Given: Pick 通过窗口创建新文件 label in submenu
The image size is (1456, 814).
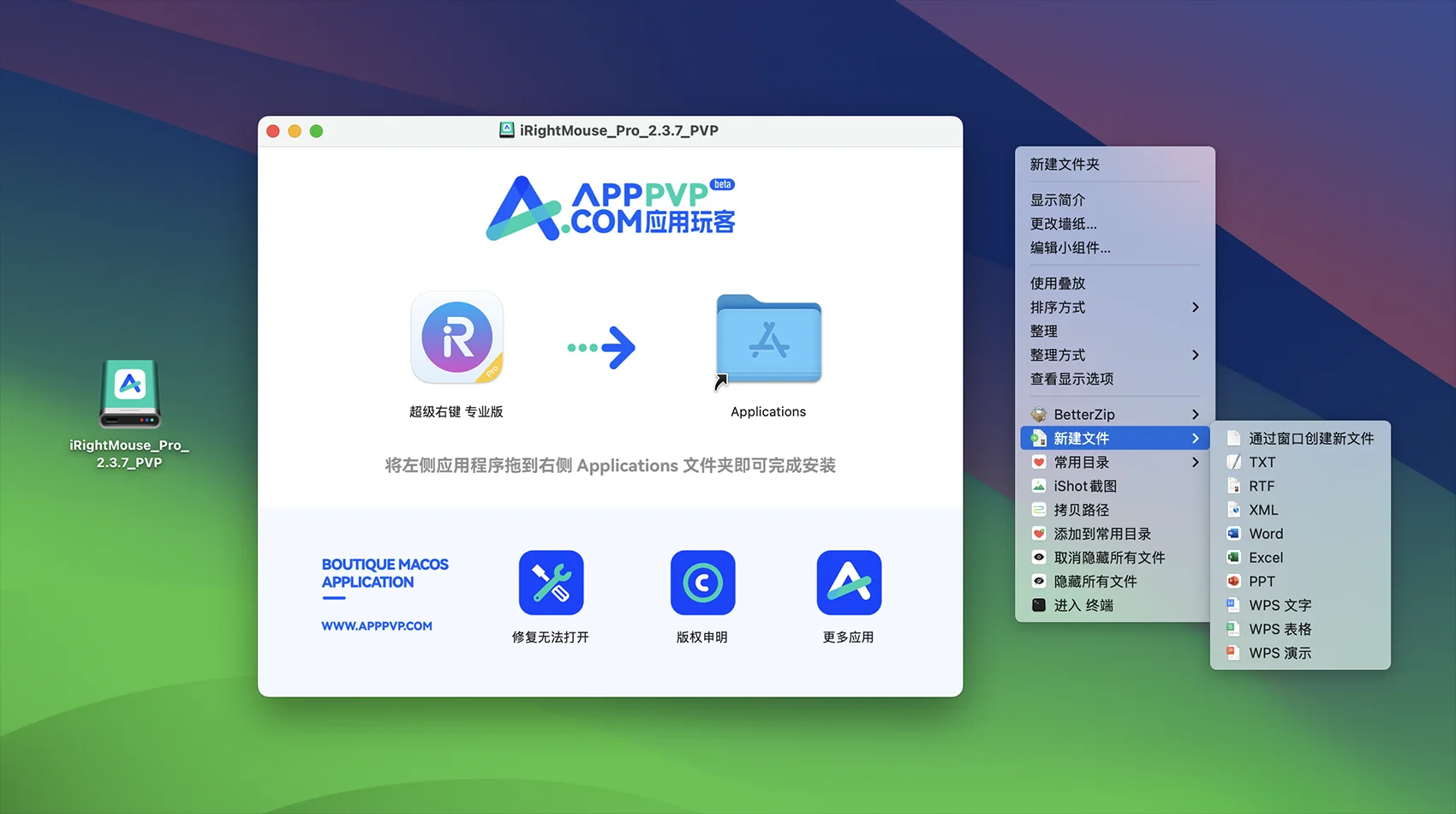Looking at the screenshot, I should [1311, 439].
